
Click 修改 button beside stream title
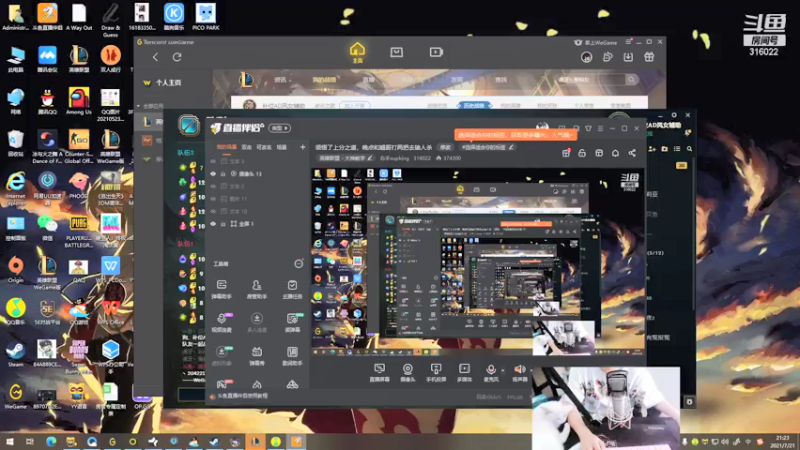tap(445, 147)
